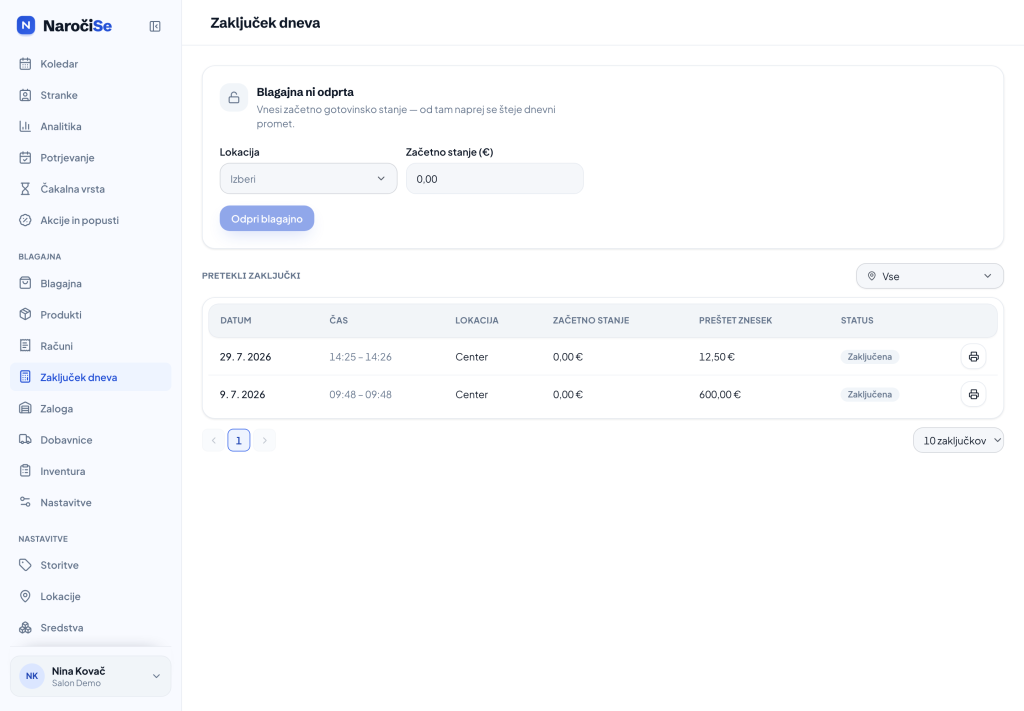Navigate to Storitve in sidebar
The height and width of the screenshot is (711, 1024).
(x=91, y=565)
